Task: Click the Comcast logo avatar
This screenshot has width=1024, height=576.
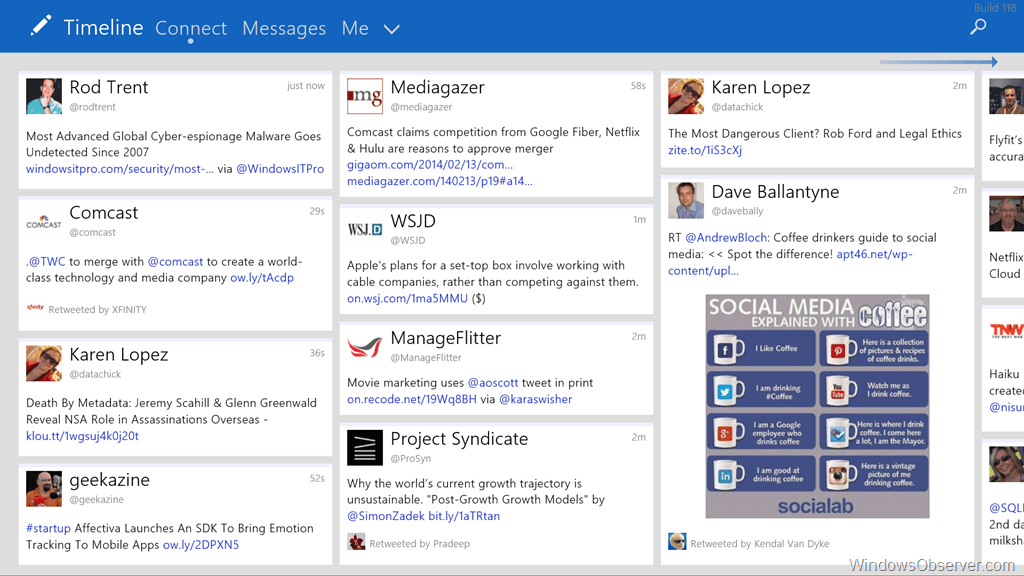Action: point(44,222)
